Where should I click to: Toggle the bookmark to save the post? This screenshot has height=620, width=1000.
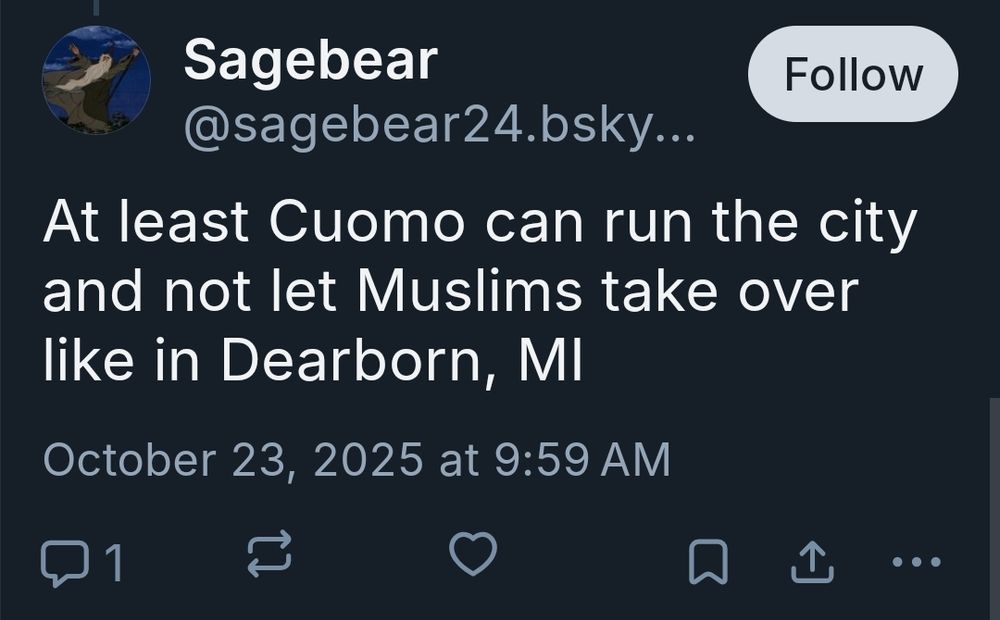[x=710, y=560]
